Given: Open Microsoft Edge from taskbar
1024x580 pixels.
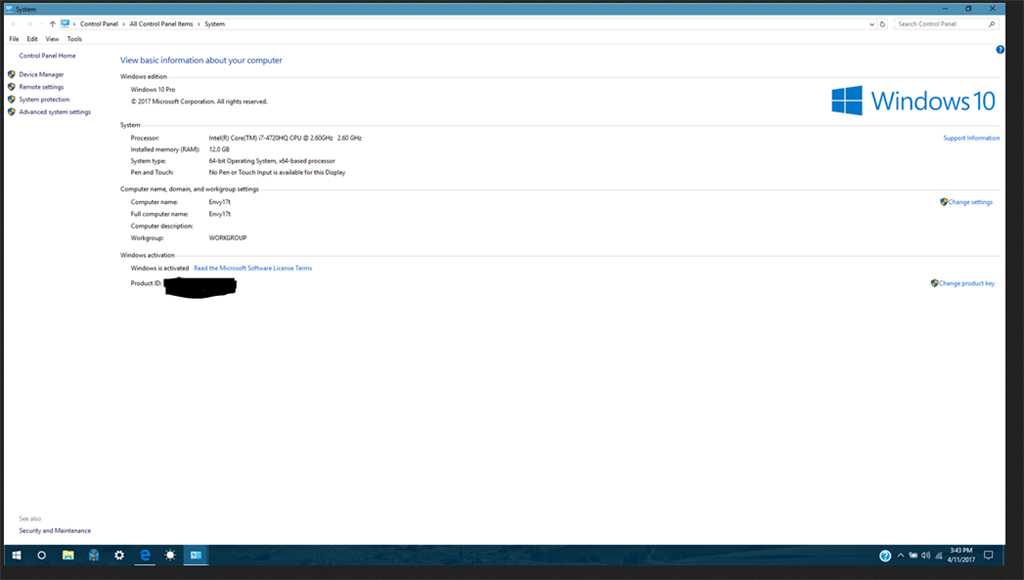Looking at the screenshot, I should coord(145,555).
